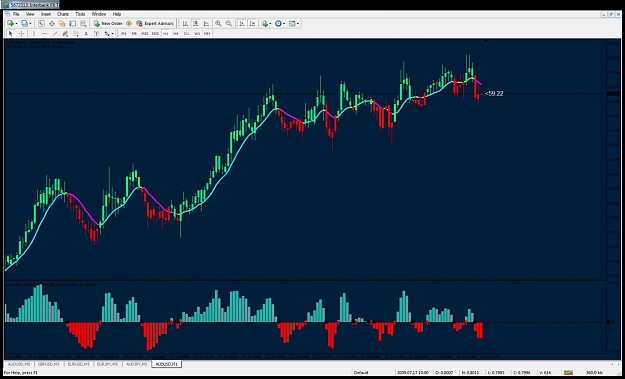Select the Text 'A' drawing tool
This screenshot has width=625, height=379.
[86, 33]
